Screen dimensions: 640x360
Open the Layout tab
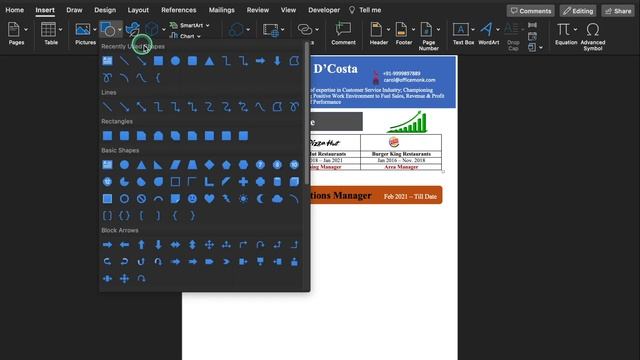[x=138, y=10]
